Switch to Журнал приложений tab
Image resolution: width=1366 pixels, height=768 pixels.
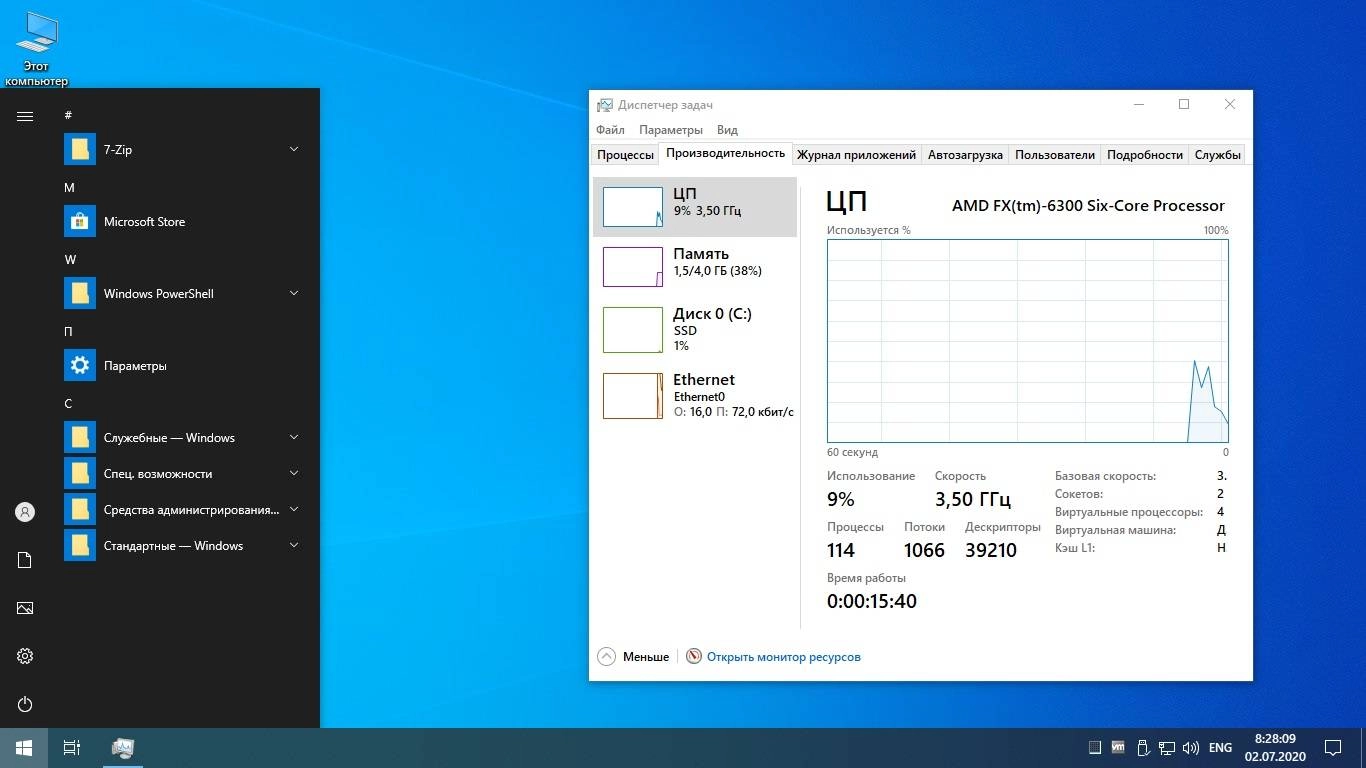(x=856, y=155)
